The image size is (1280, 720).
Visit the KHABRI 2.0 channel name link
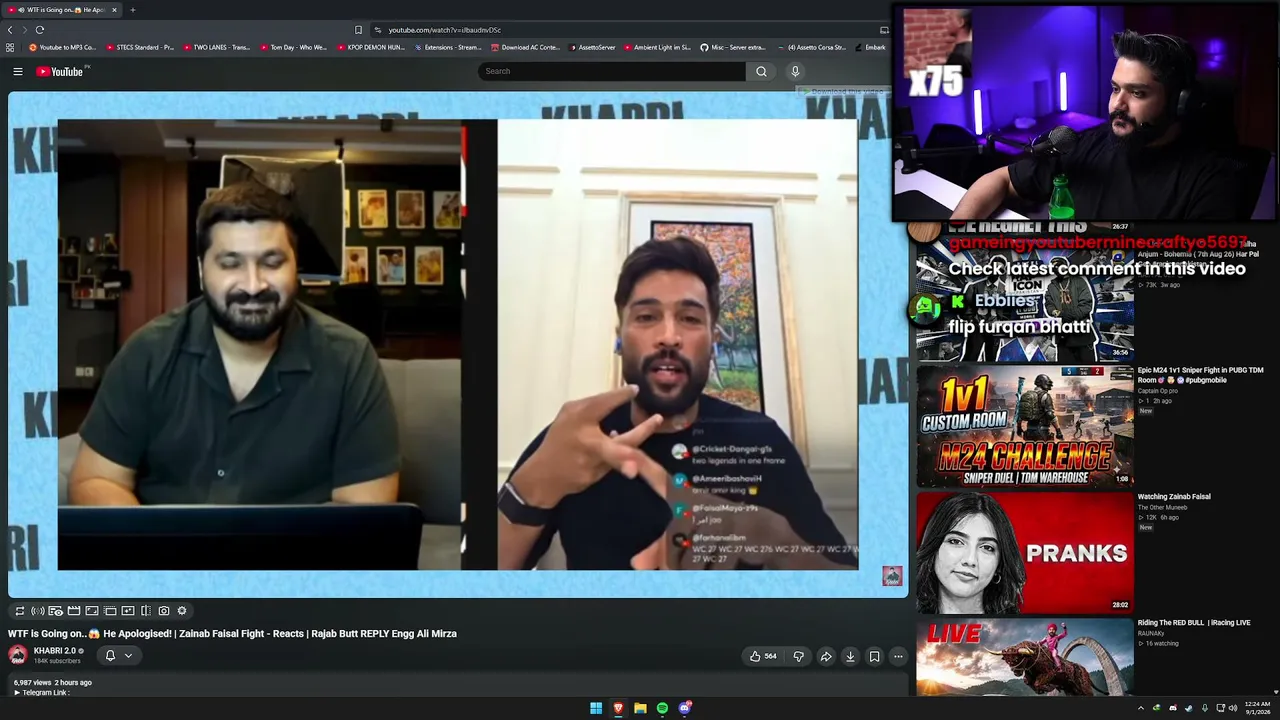tap(56, 651)
